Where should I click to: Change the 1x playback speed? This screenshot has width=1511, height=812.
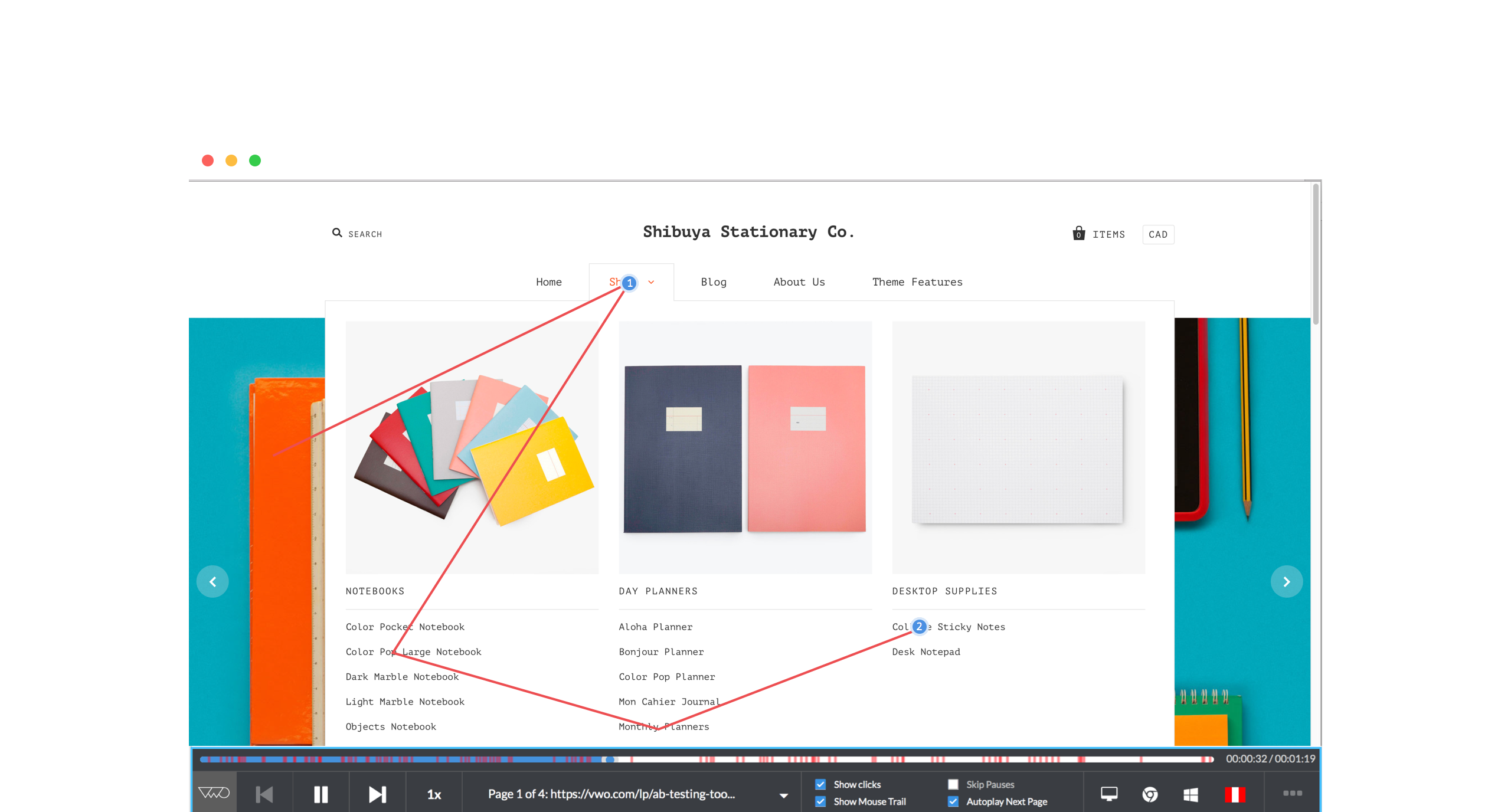[x=434, y=794]
